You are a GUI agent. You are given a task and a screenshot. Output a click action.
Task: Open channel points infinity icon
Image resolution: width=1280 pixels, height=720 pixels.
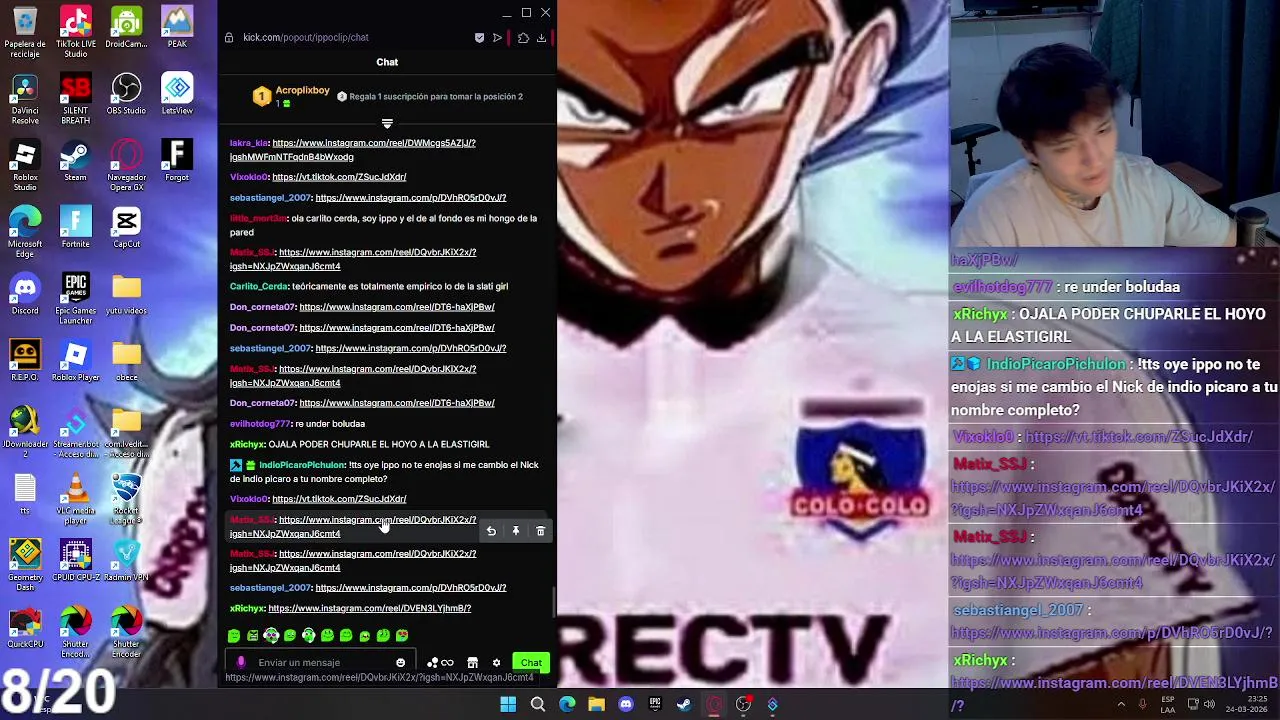pos(447,662)
